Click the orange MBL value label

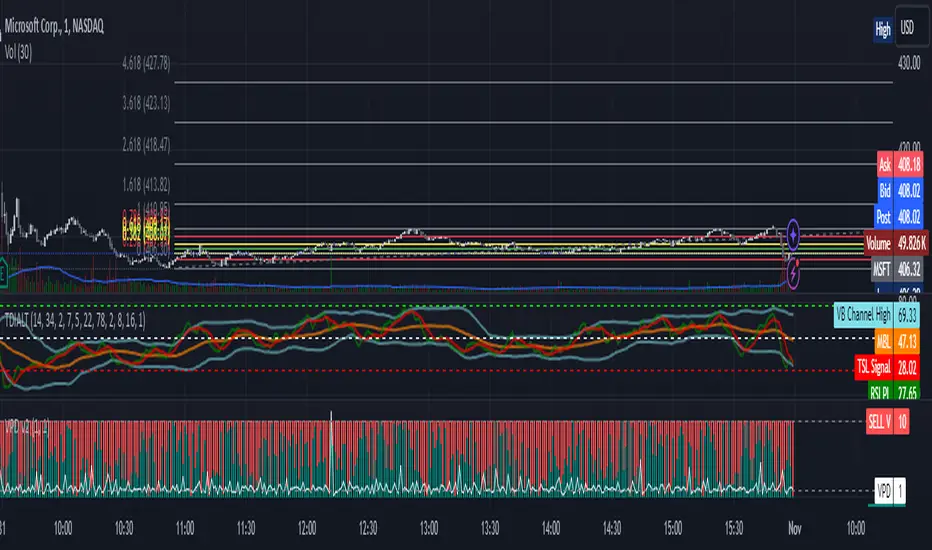click(x=897, y=342)
